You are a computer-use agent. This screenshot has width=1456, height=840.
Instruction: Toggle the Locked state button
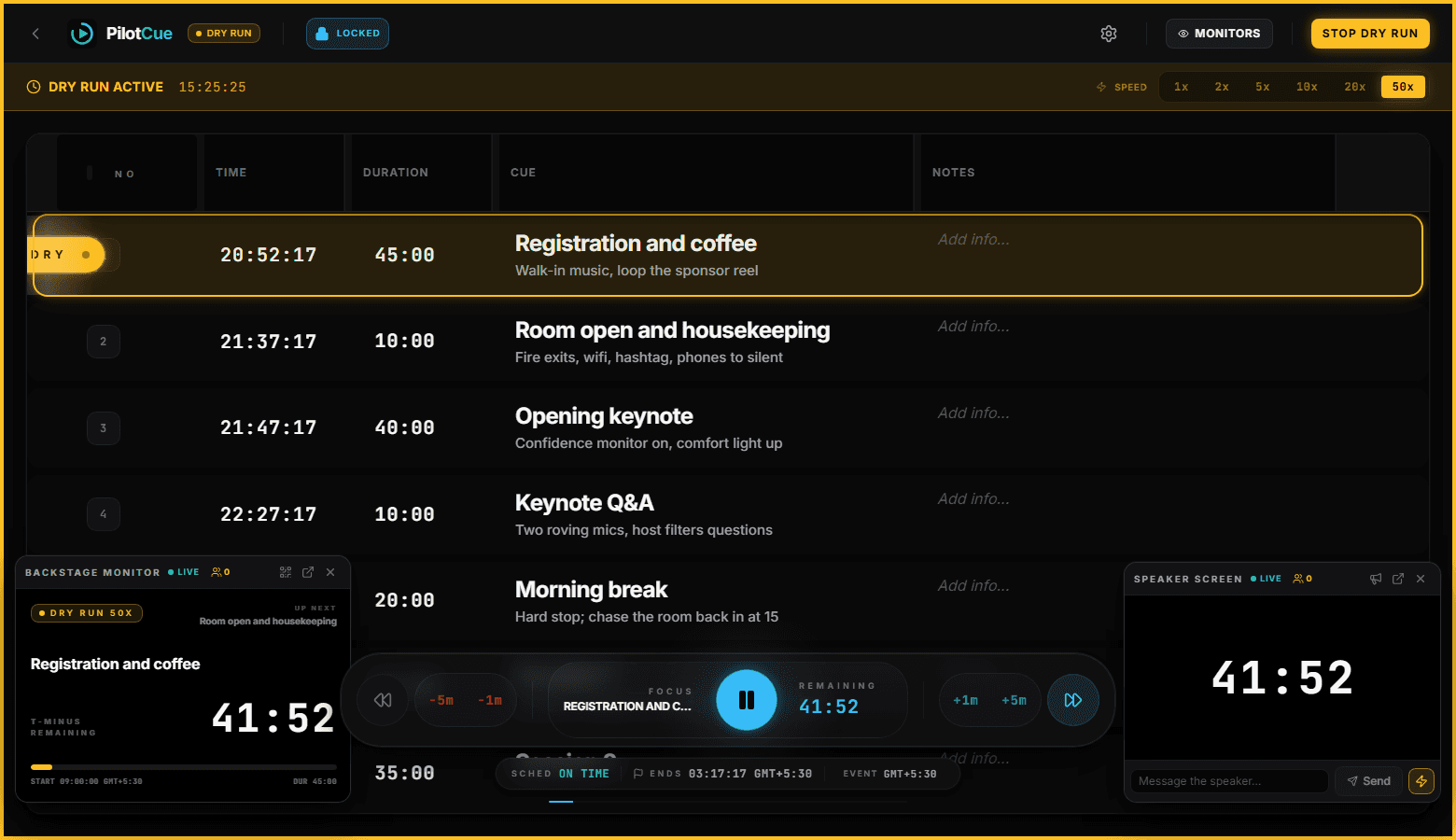pos(347,34)
